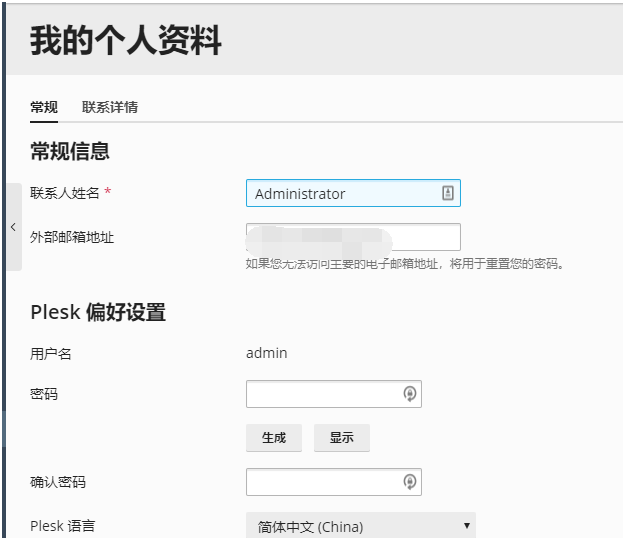This screenshot has height=540, width=625.
Task: Click the key icon in 密码 field
Action: pos(409,394)
